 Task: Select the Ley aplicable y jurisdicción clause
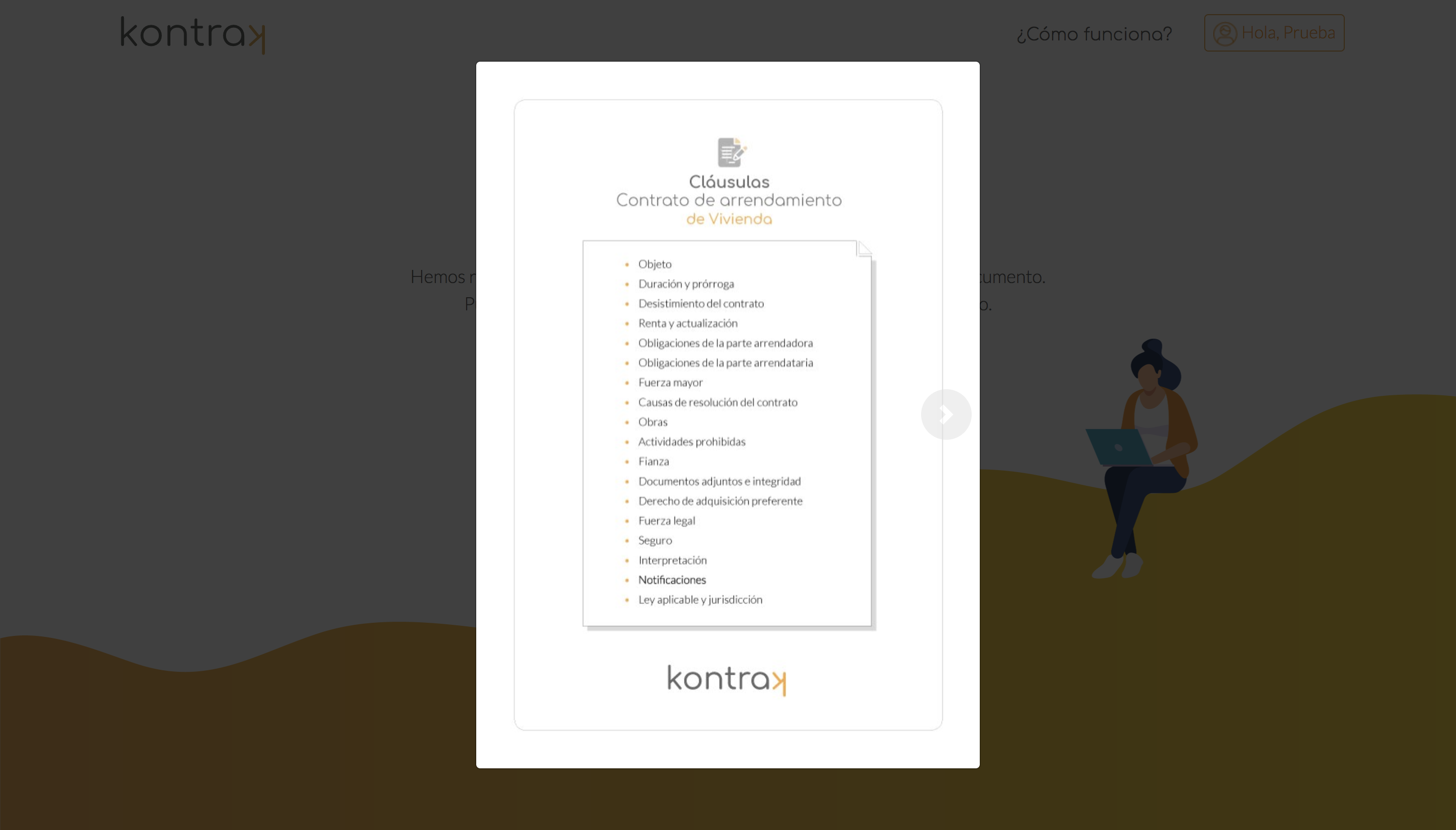700,599
